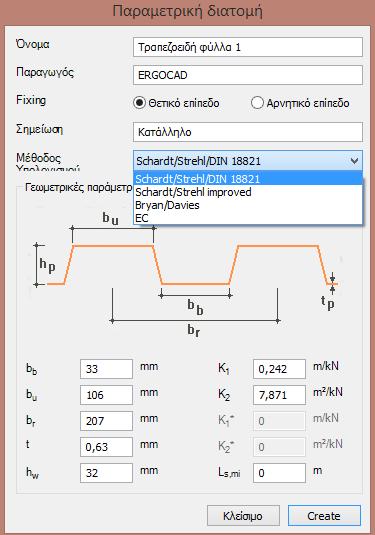This screenshot has height=535, width=375.
Task: Choose Schardt/Strehl improved from the list
Action: pos(248,192)
